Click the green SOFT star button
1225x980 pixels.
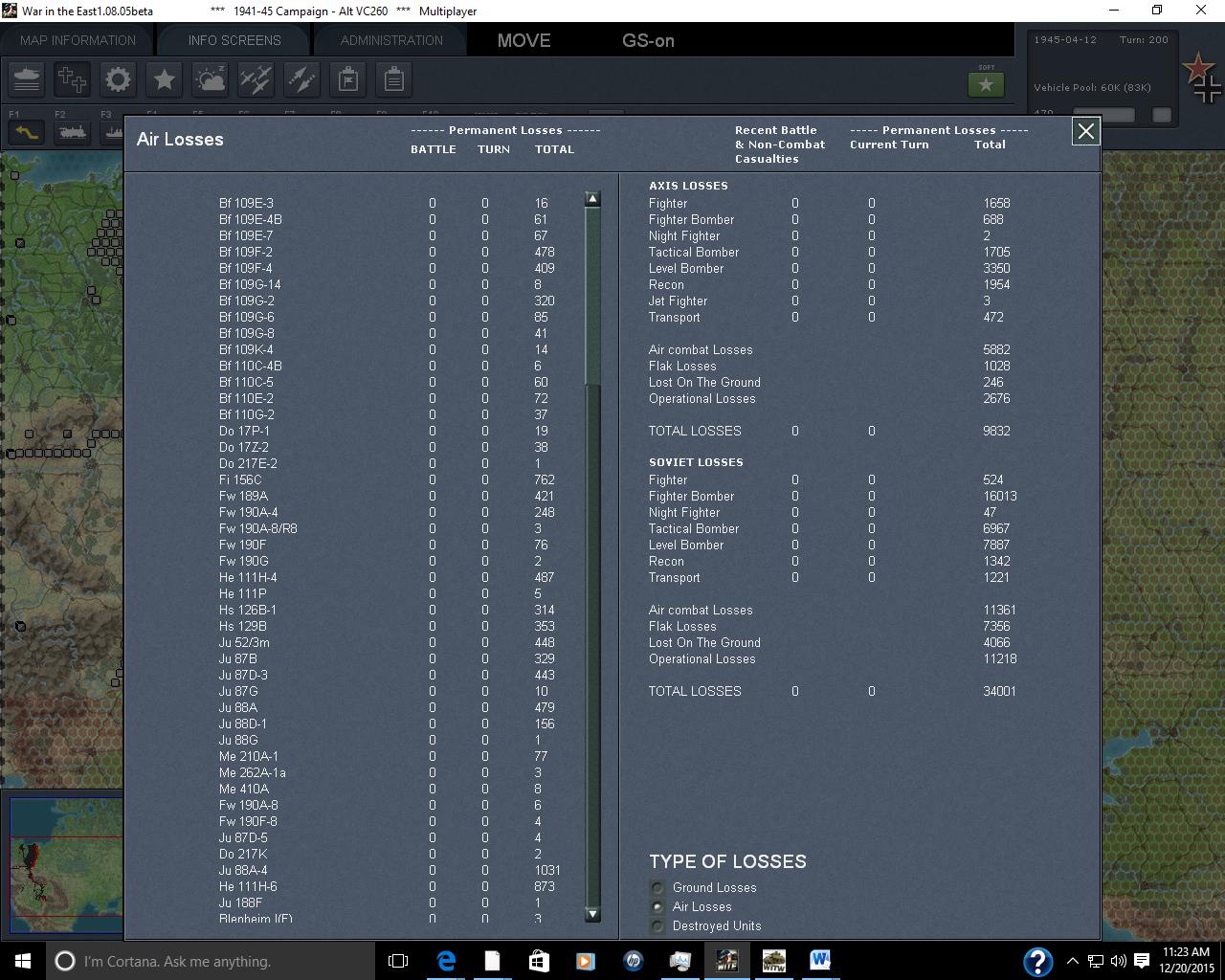pyautogui.click(x=986, y=84)
